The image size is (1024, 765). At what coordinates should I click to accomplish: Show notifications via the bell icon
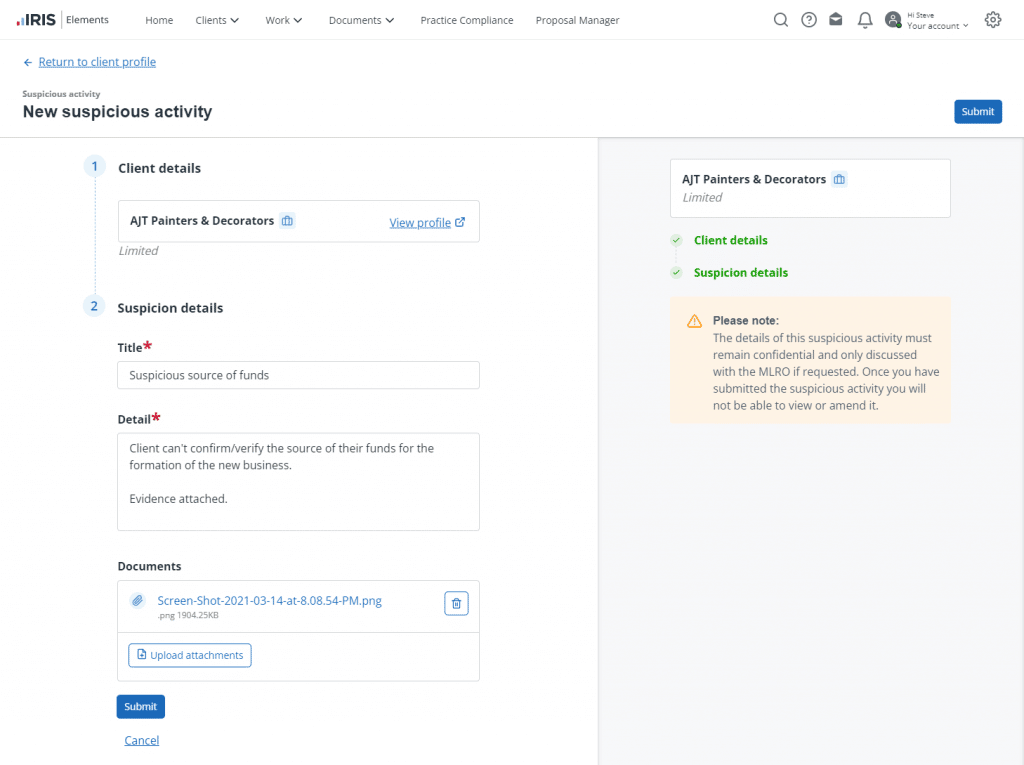click(865, 20)
